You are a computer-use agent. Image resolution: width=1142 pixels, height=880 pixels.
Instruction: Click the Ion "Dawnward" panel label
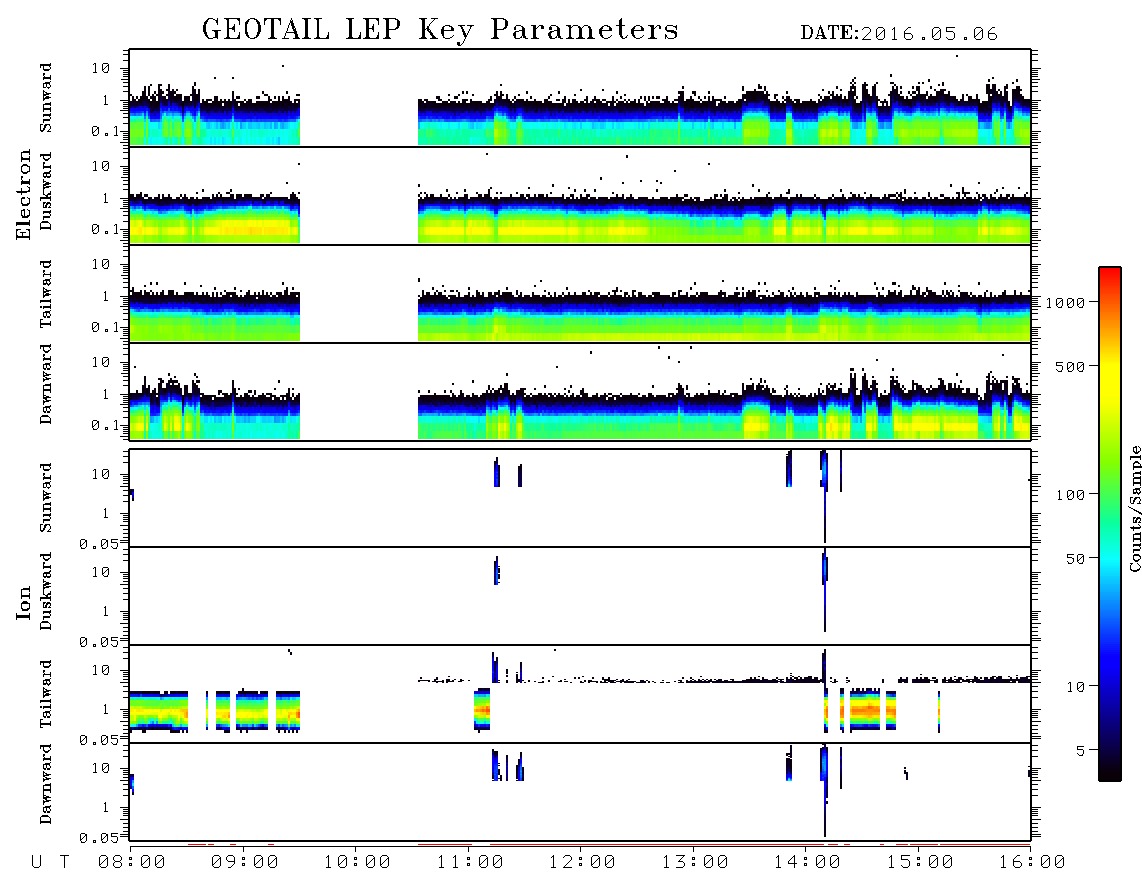point(46,784)
